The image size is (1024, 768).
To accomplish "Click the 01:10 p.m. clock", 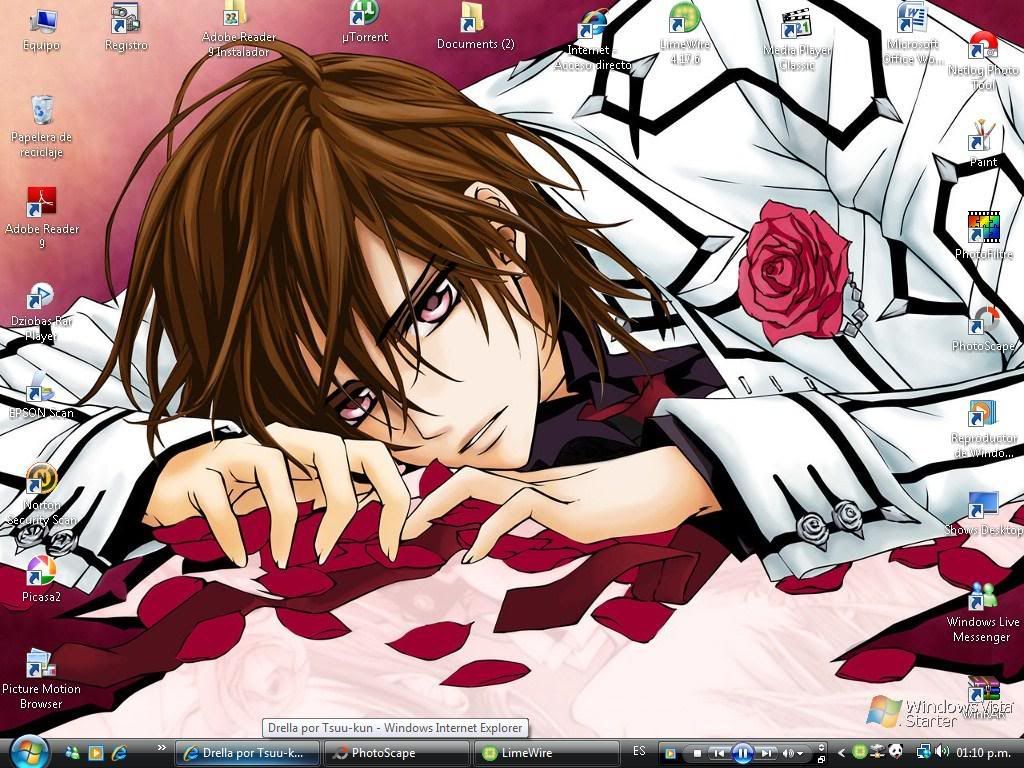I will (x=983, y=753).
